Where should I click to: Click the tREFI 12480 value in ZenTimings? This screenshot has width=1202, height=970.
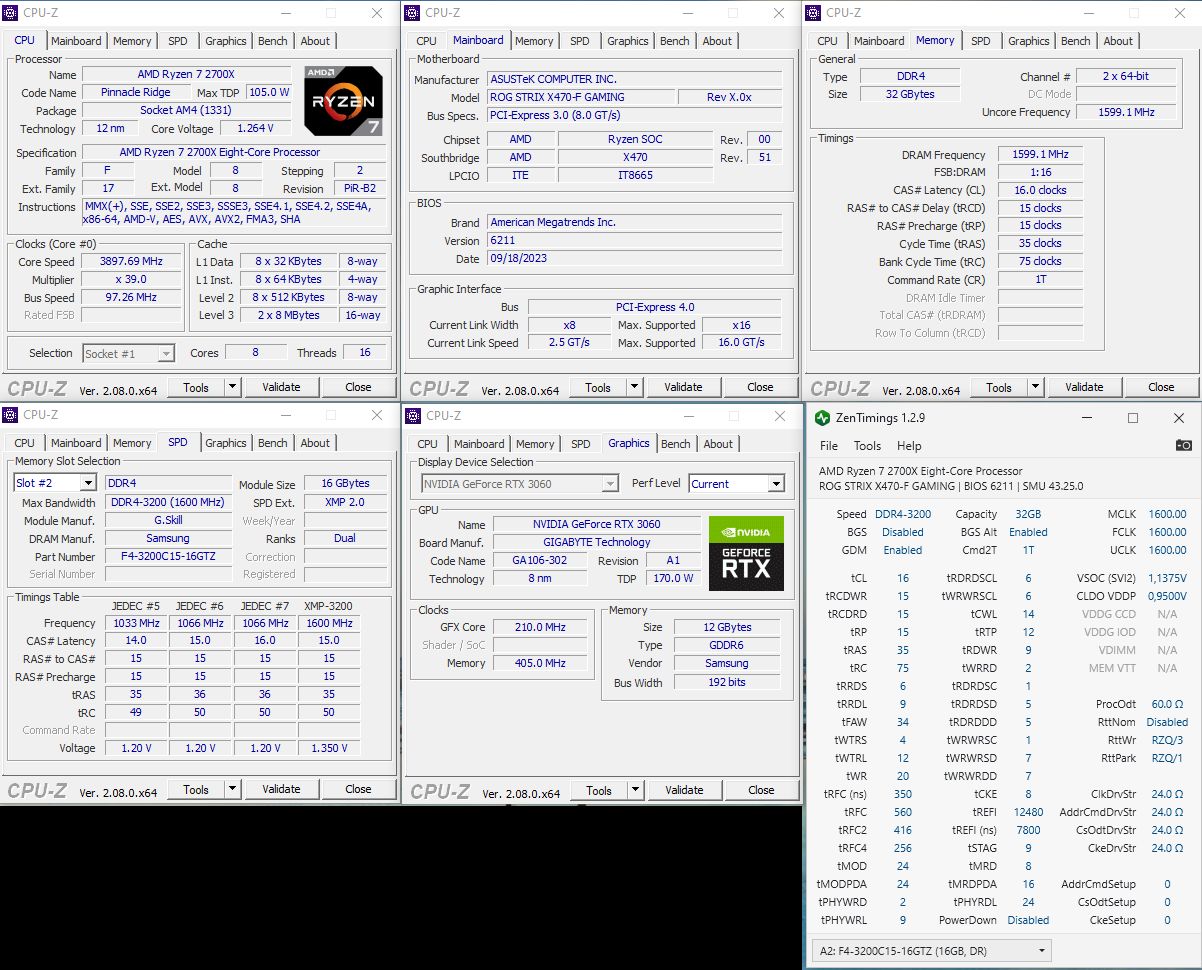1028,812
